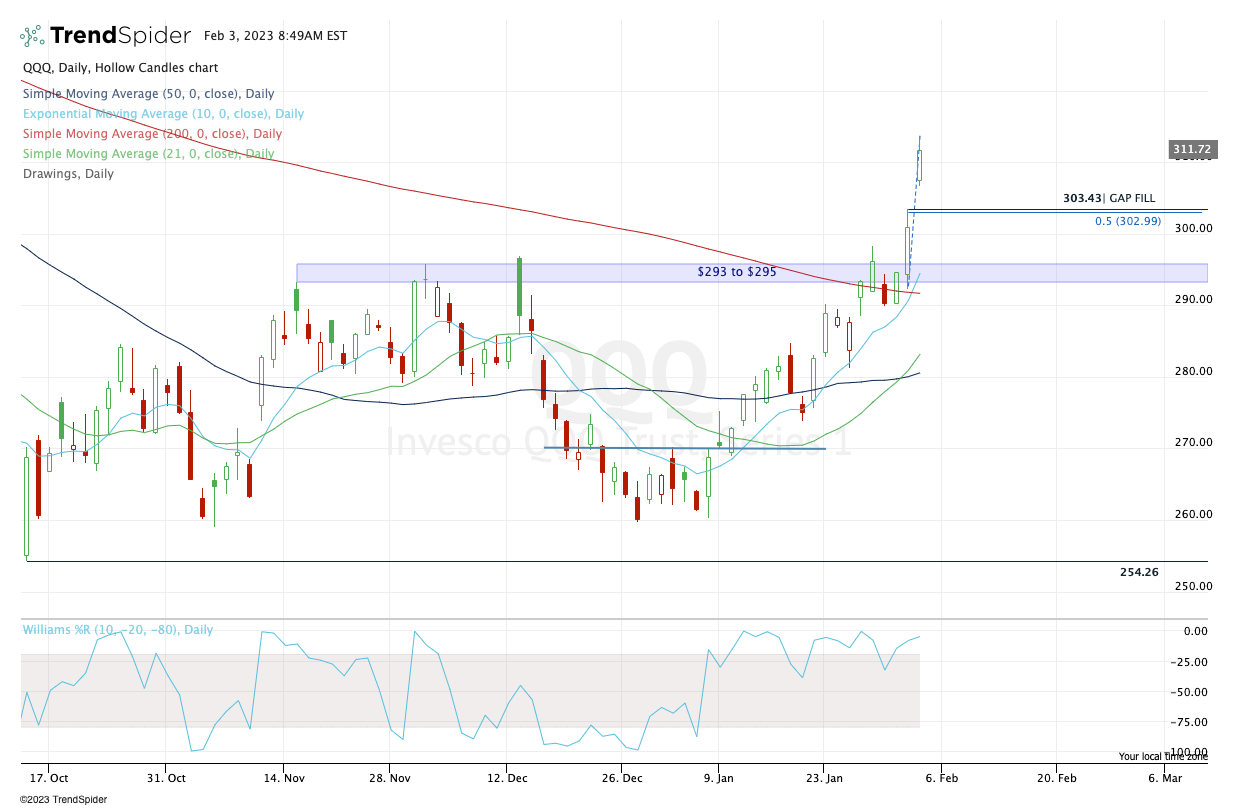
Task: Click the 9. Jan date axis label
Action: click(719, 777)
